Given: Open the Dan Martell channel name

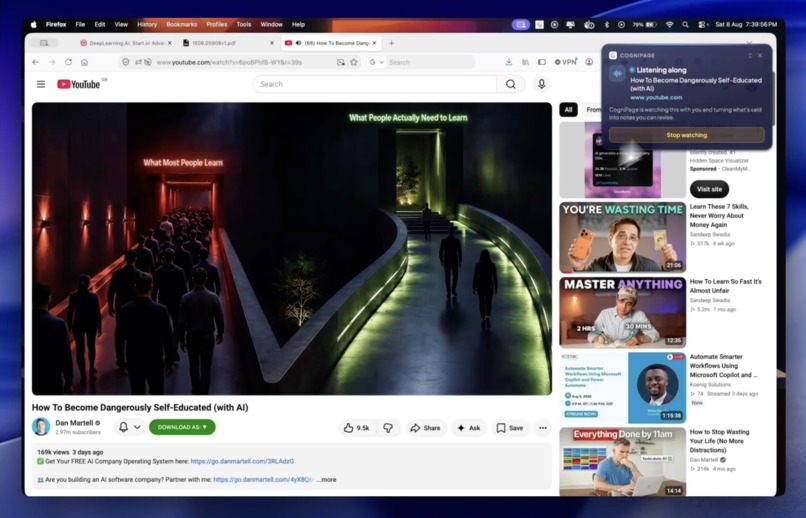Looking at the screenshot, I should tap(74, 423).
